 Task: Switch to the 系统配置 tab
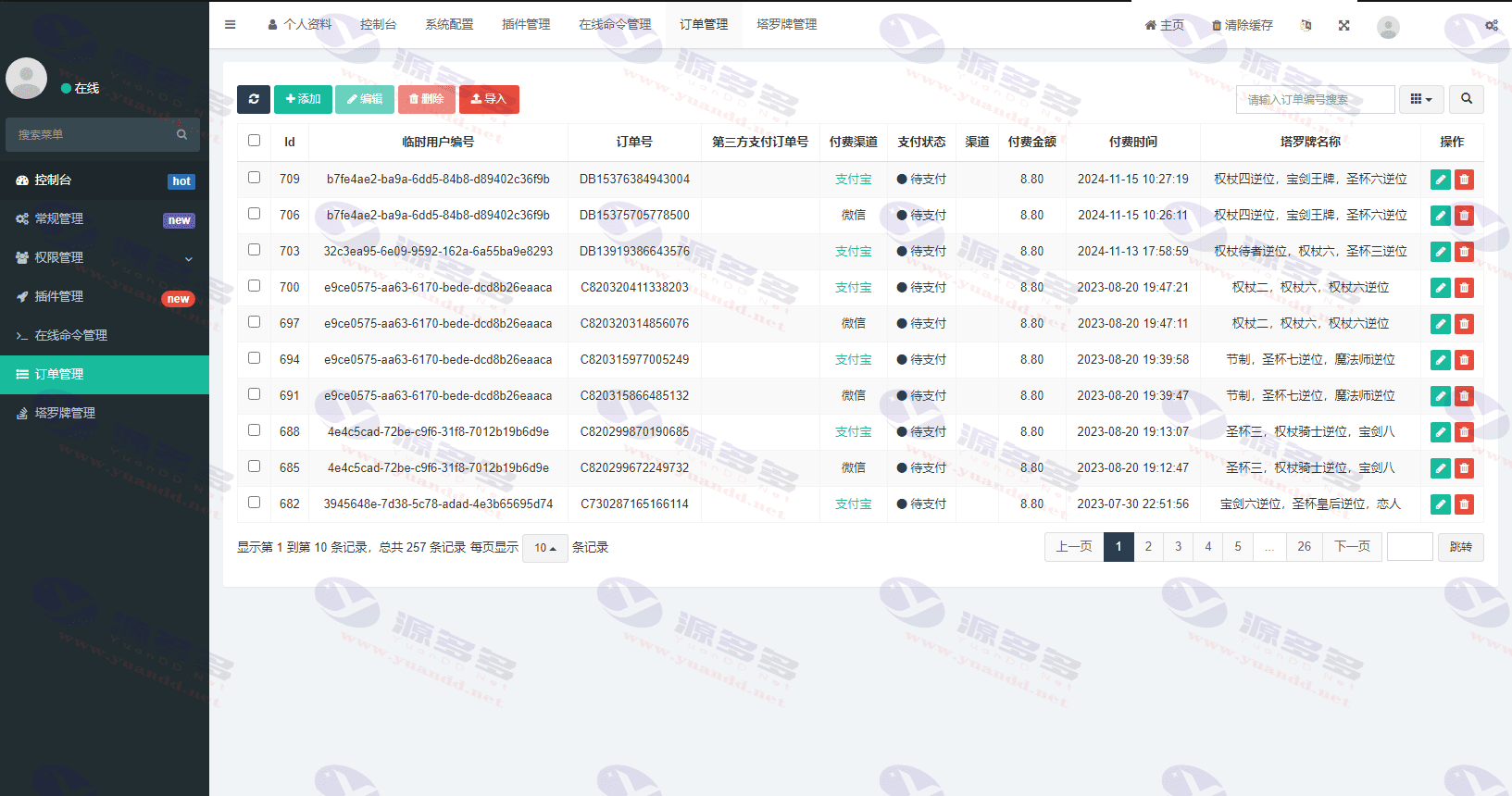click(449, 25)
